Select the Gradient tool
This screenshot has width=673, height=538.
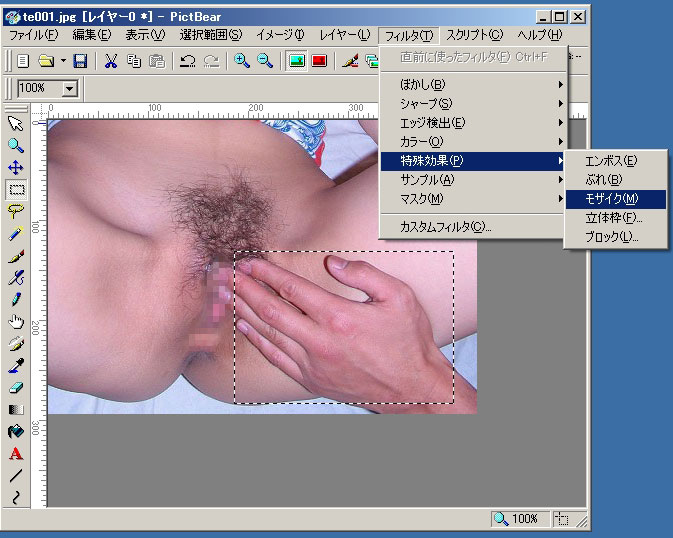16,409
